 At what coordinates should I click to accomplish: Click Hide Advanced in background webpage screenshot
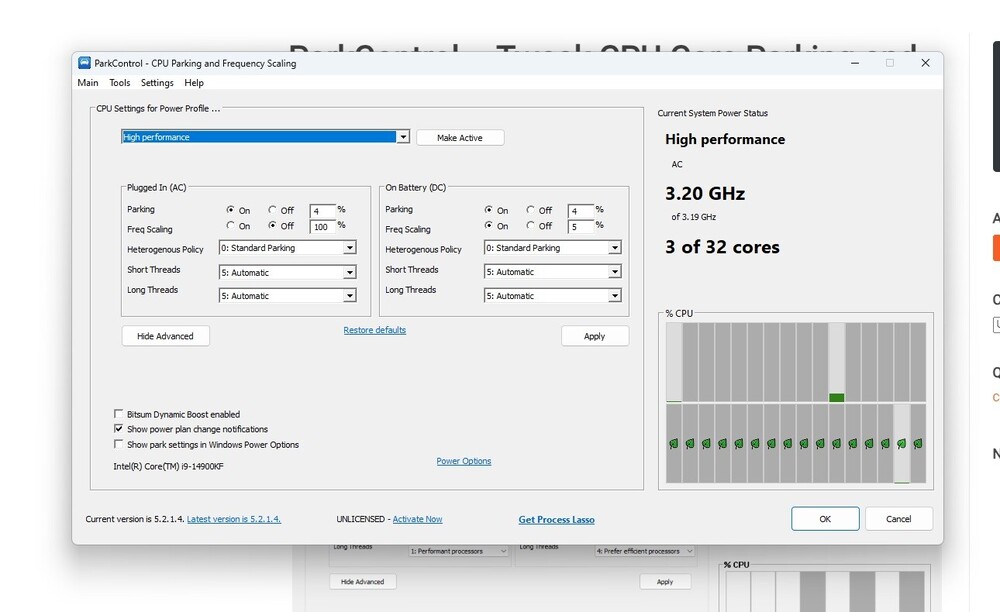[x=362, y=581]
